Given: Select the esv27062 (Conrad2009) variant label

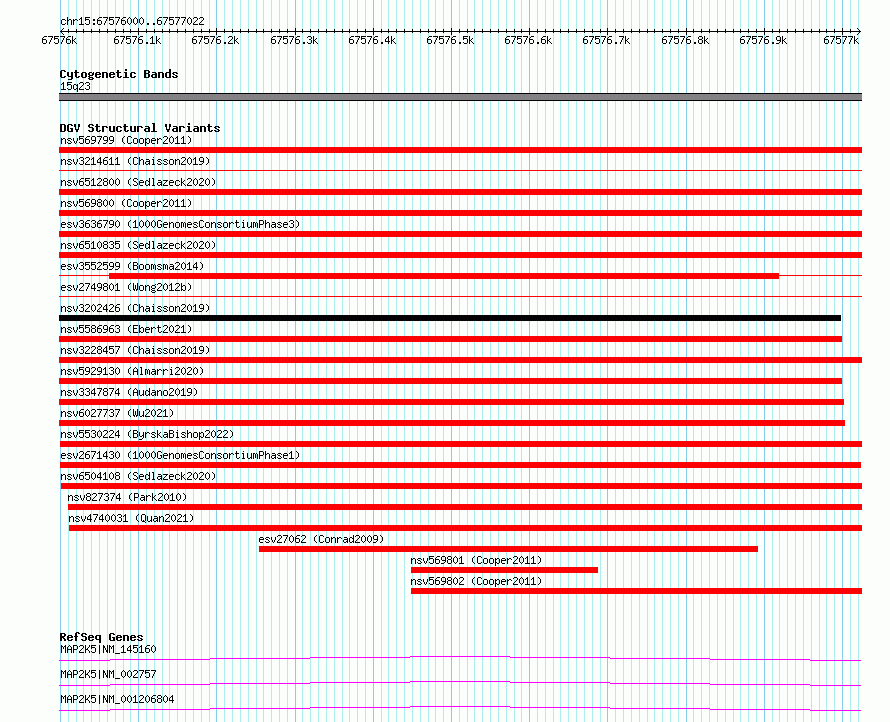Looking at the screenshot, I should (321, 539).
